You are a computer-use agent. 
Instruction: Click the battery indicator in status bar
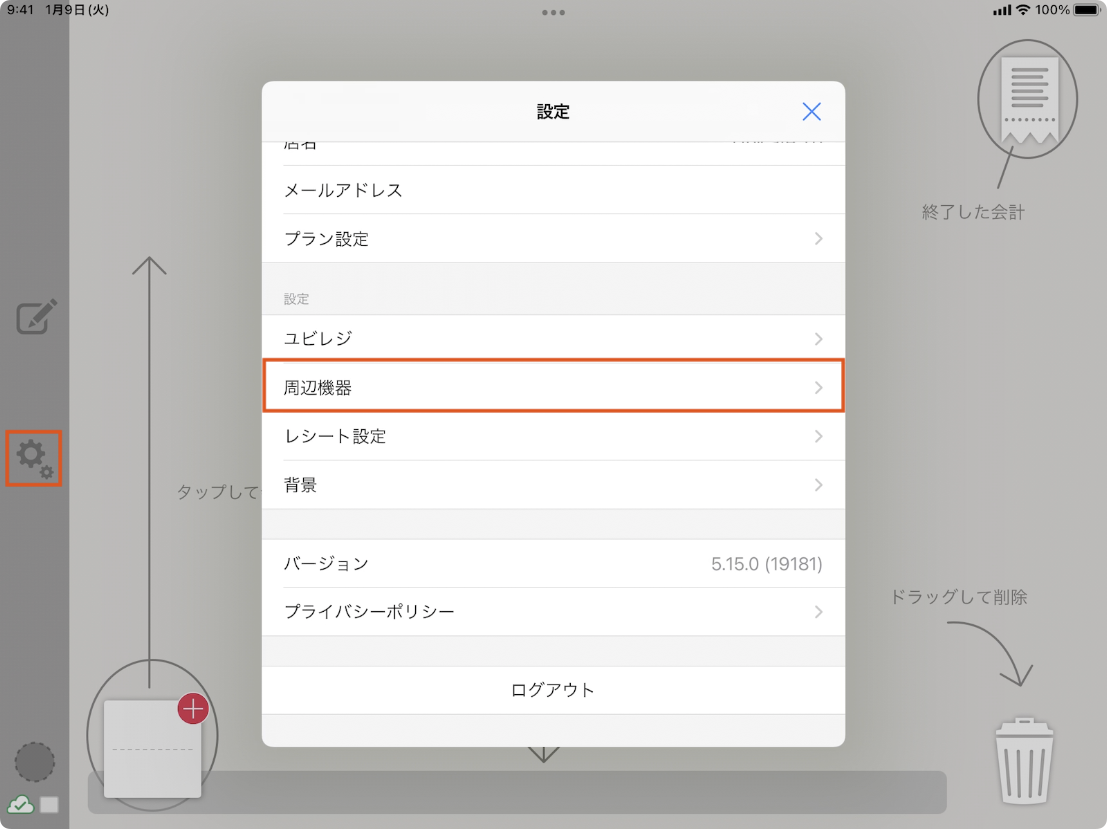click(x=1087, y=10)
